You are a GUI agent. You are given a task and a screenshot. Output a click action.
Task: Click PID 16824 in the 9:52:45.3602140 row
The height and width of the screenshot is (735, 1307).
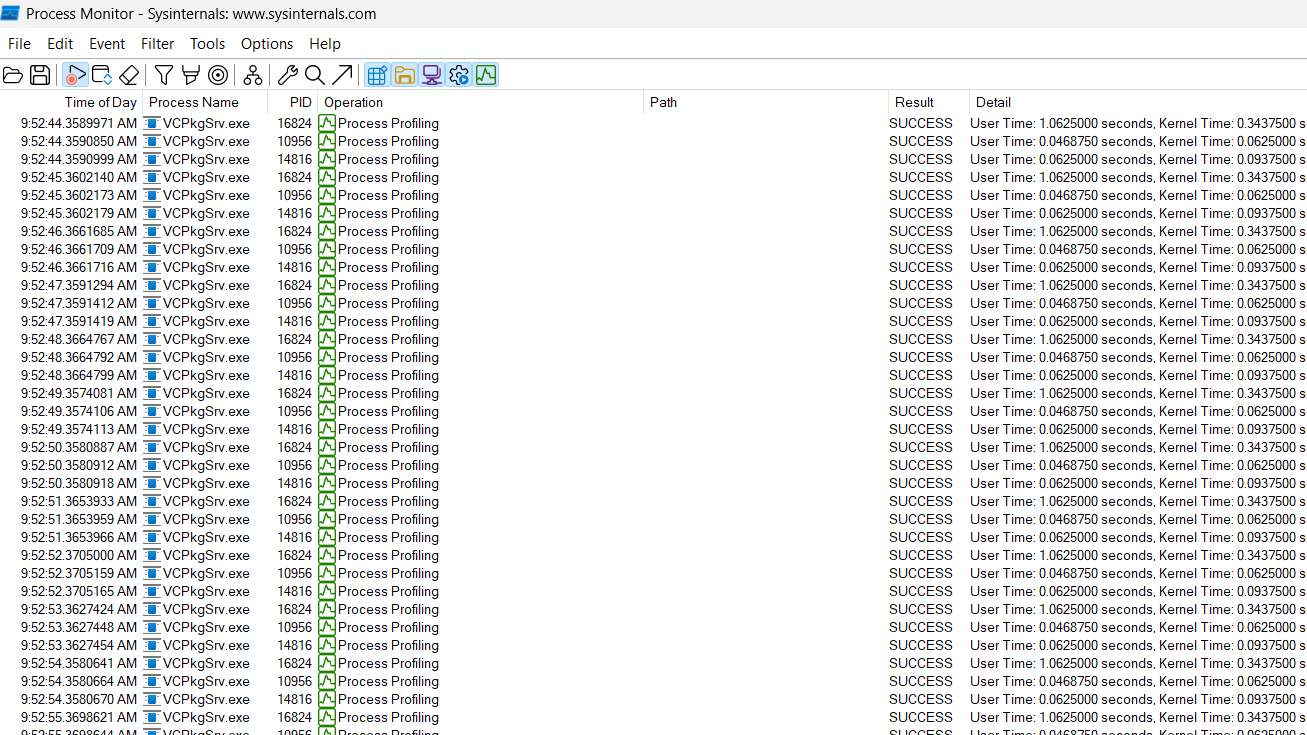pos(295,177)
